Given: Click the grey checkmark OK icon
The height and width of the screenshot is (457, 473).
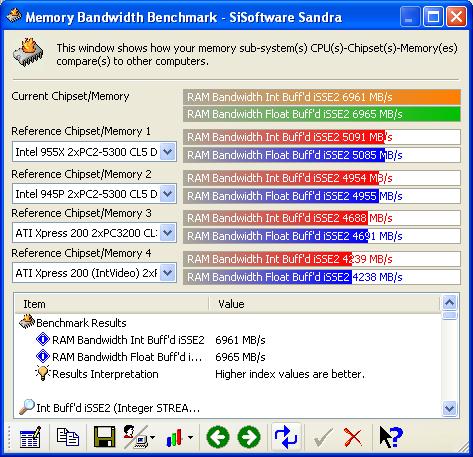Looking at the screenshot, I should (x=323, y=437).
